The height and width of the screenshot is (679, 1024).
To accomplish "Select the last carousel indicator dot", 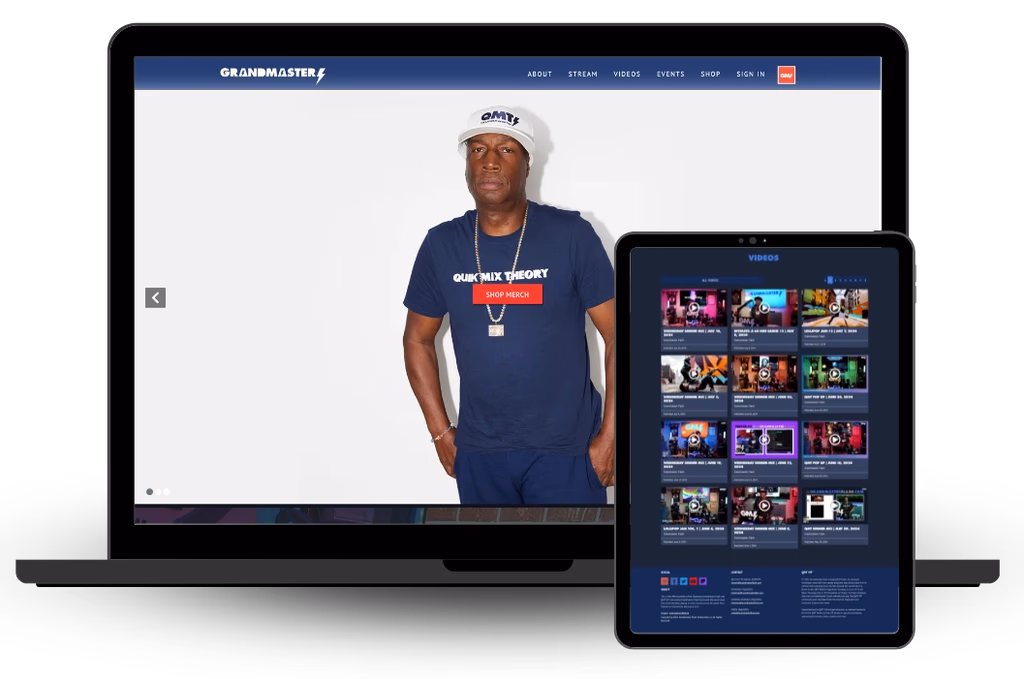I will 167,492.
